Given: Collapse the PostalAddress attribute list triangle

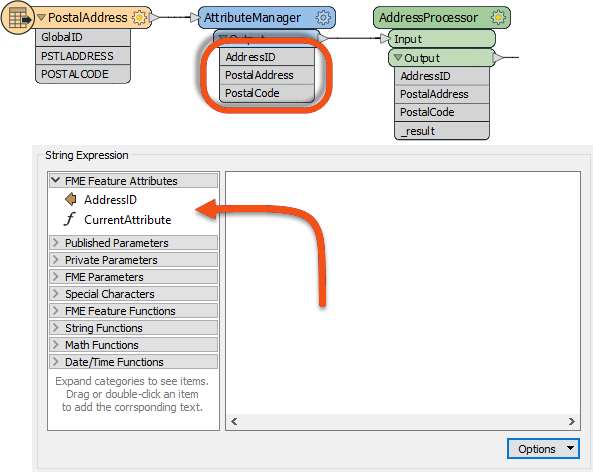Looking at the screenshot, I should click(41, 17).
